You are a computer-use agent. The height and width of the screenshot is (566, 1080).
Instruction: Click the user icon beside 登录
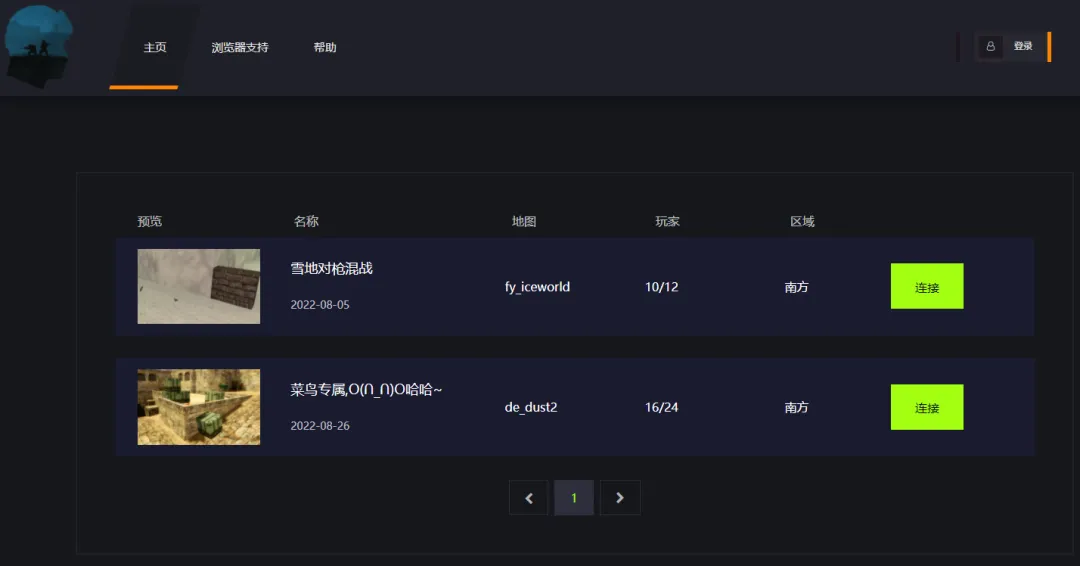coord(990,46)
